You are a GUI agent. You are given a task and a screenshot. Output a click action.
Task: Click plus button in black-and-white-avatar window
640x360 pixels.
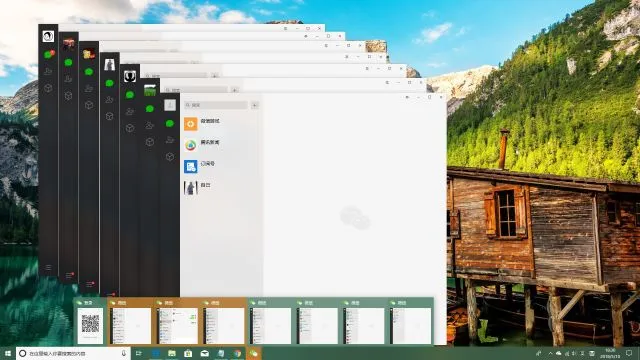pyautogui.click(x=215, y=76)
